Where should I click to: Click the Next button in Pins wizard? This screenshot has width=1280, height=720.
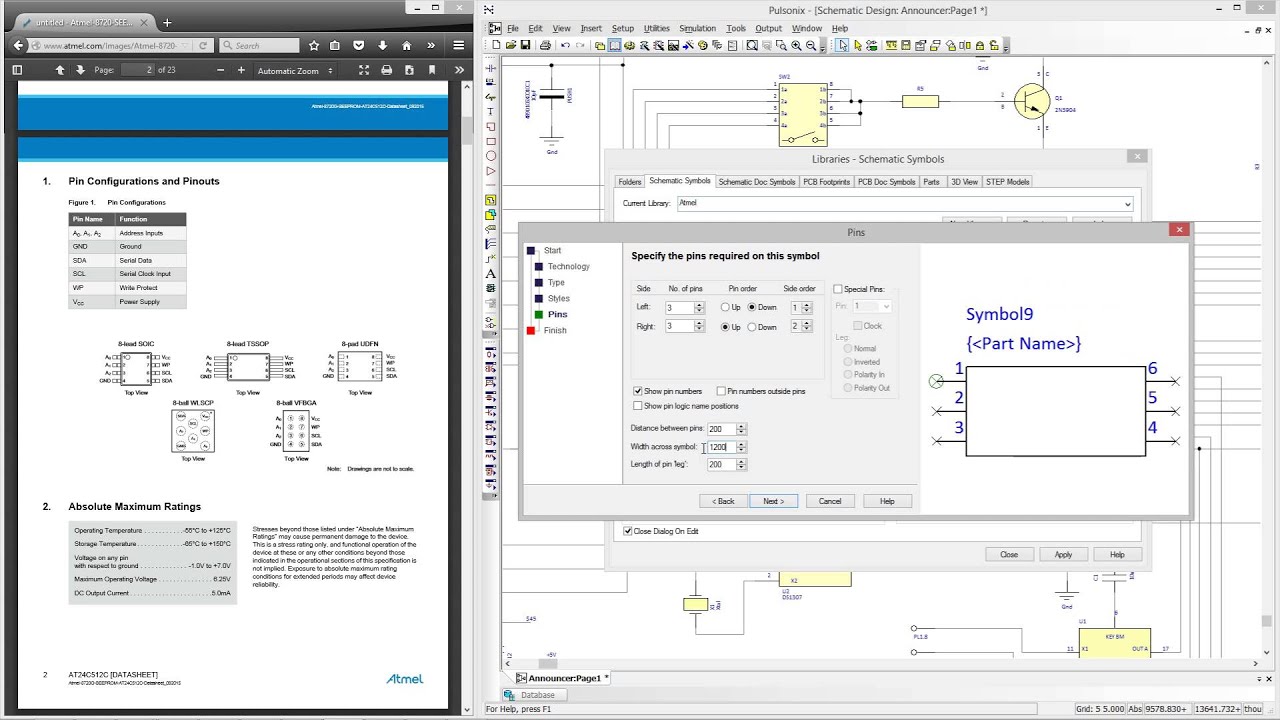click(x=774, y=501)
